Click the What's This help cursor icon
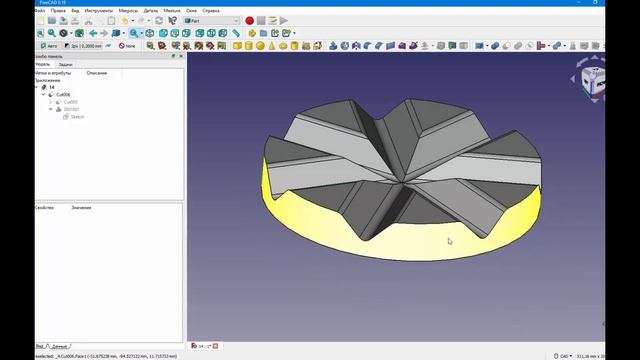Screen dimensions: 640x360 point(173,20)
